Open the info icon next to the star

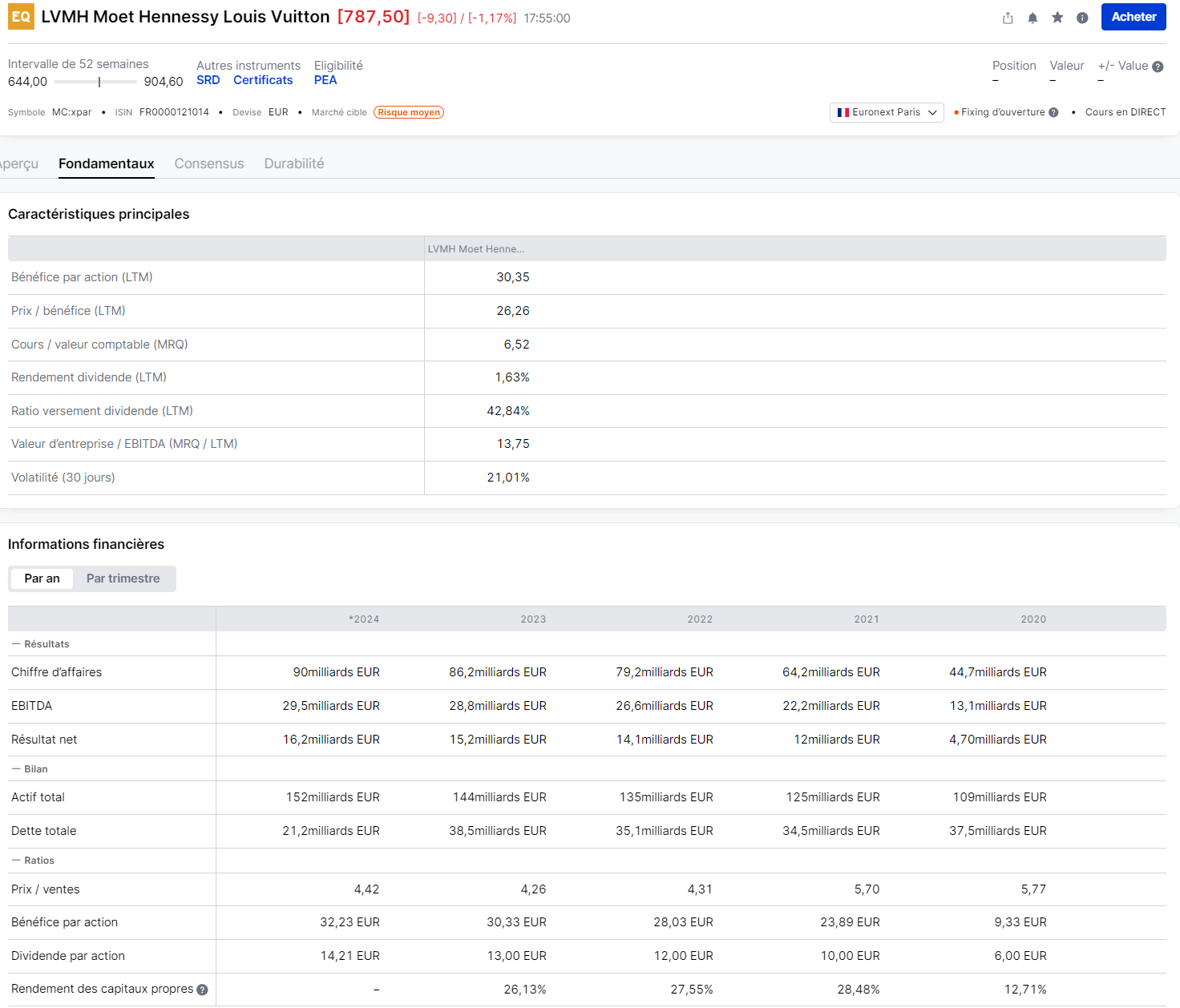tap(1082, 18)
